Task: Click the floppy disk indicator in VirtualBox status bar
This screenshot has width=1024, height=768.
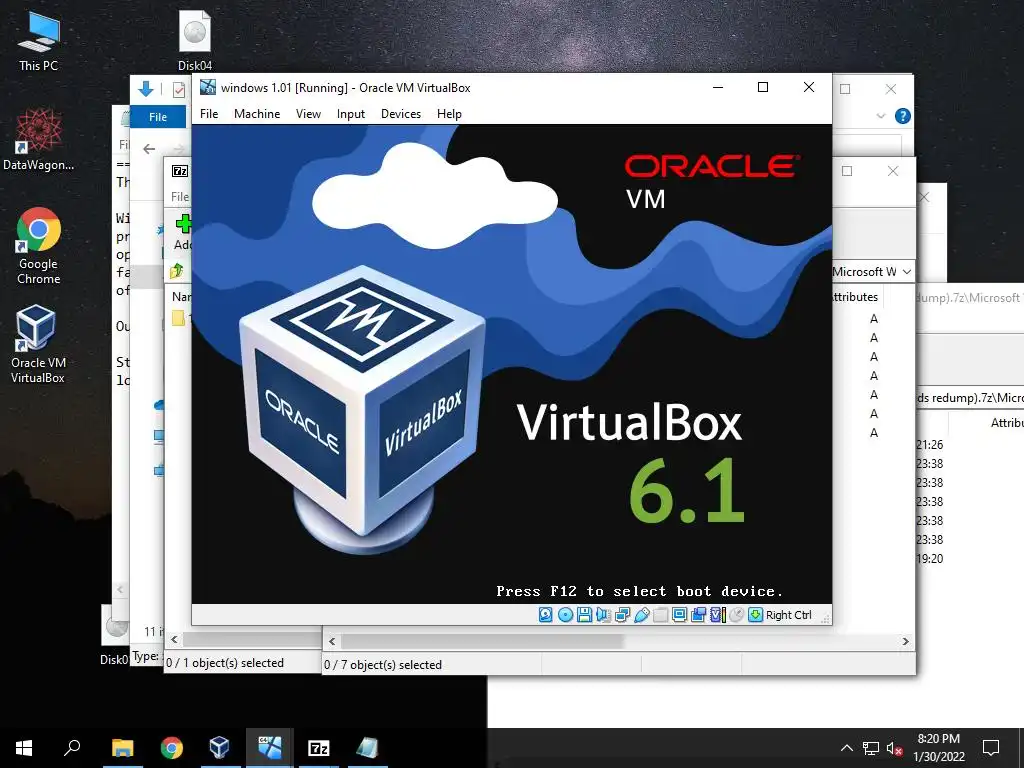Action: (584, 615)
